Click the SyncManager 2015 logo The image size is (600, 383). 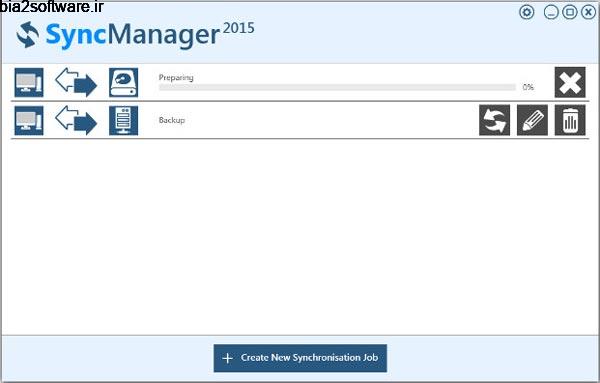135,35
